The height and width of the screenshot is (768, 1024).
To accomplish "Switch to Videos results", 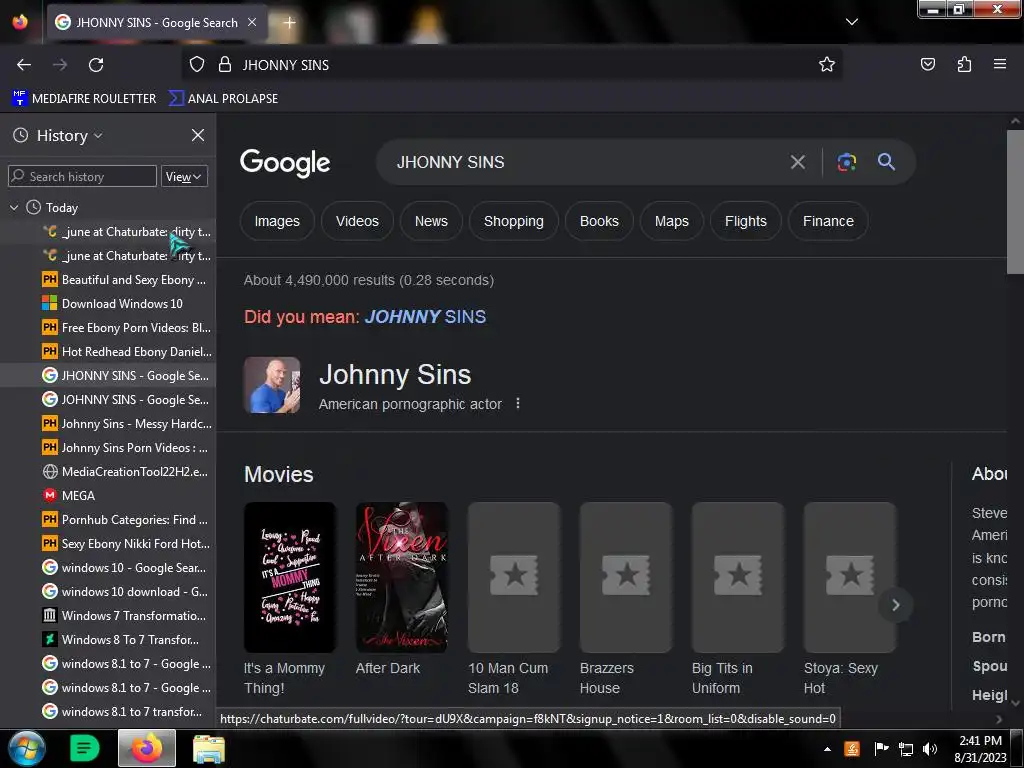I will [x=357, y=221].
